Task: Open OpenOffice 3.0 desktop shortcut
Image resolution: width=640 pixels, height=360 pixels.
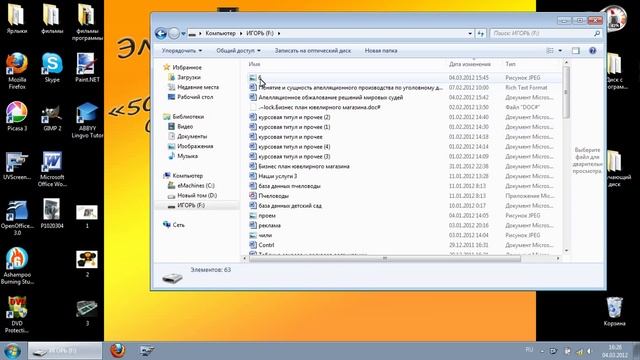Action: [17, 218]
